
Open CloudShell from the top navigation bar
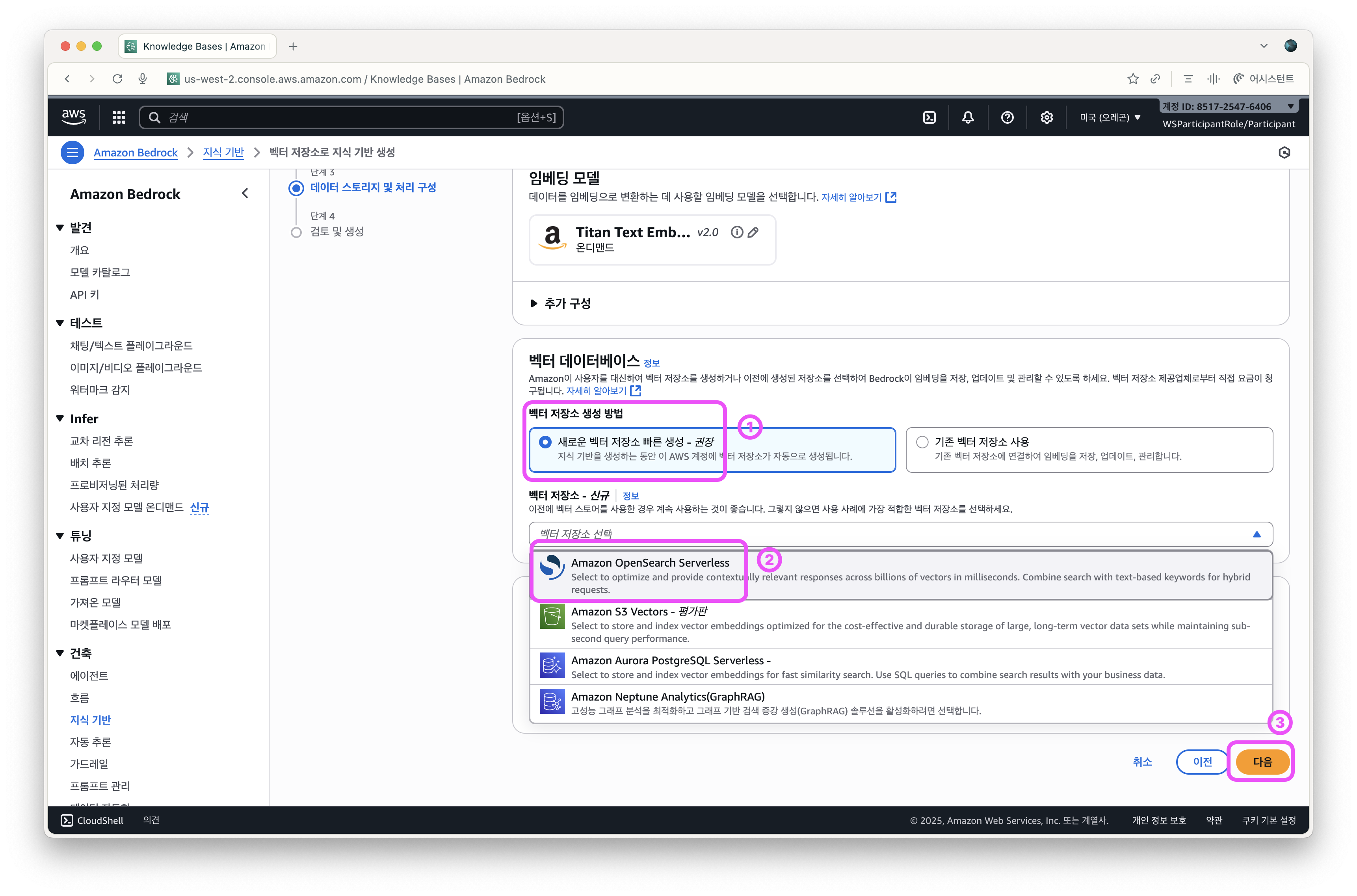[929, 117]
